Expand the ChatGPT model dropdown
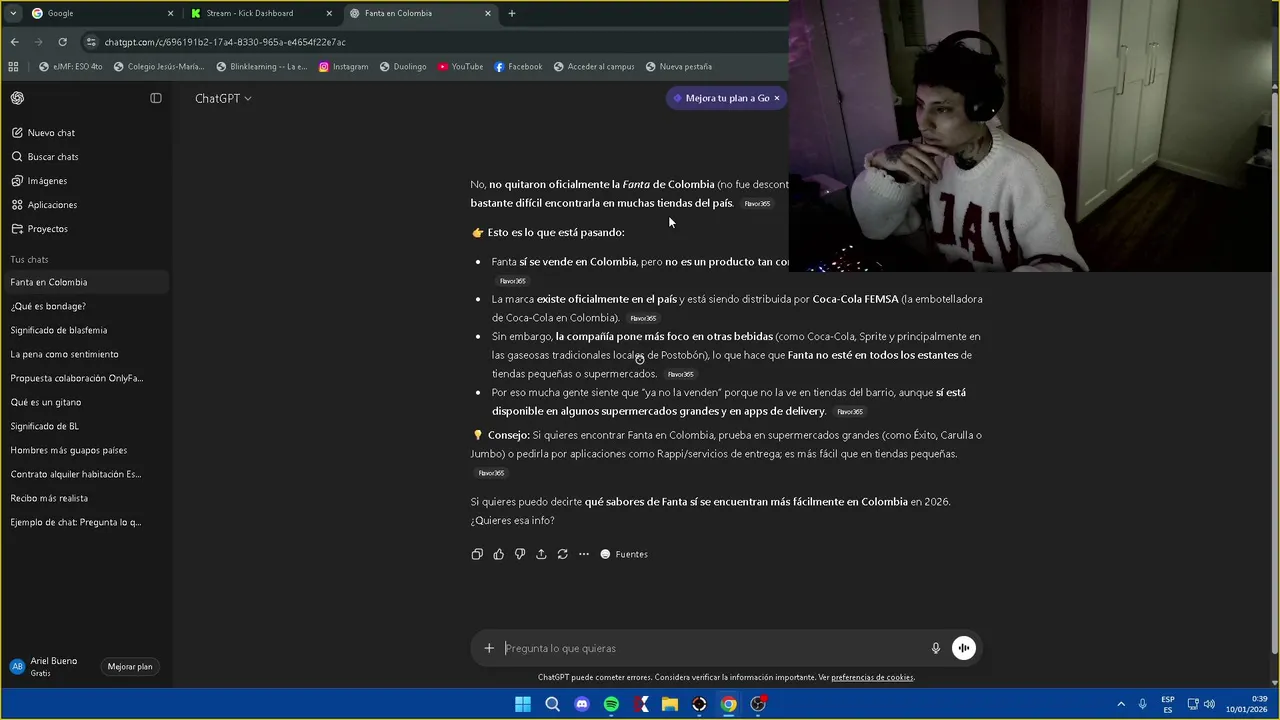Viewport: 1280px width, 720px height. pyautogui.click(x=223, y=98)
